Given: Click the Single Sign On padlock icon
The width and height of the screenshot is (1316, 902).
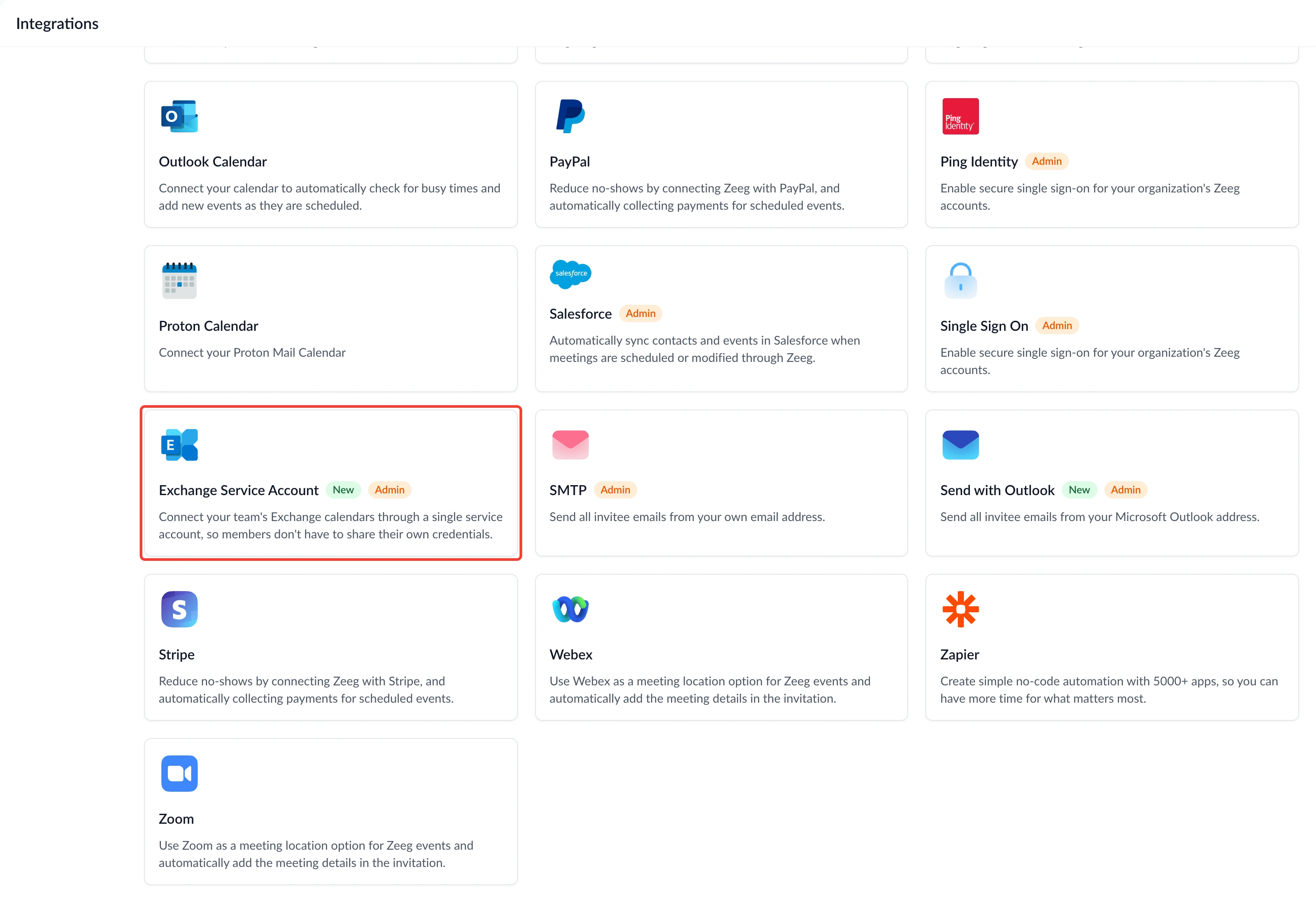Looking at the screenshot, I should (960, 280).
